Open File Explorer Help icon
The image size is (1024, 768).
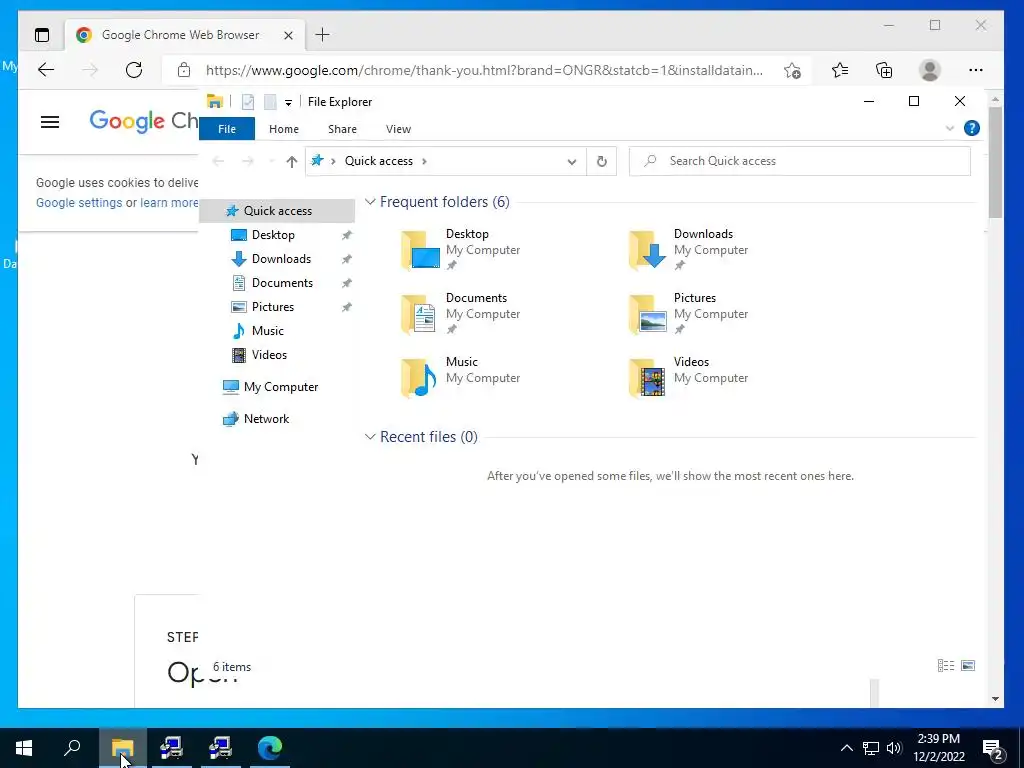tap(972, 128)
